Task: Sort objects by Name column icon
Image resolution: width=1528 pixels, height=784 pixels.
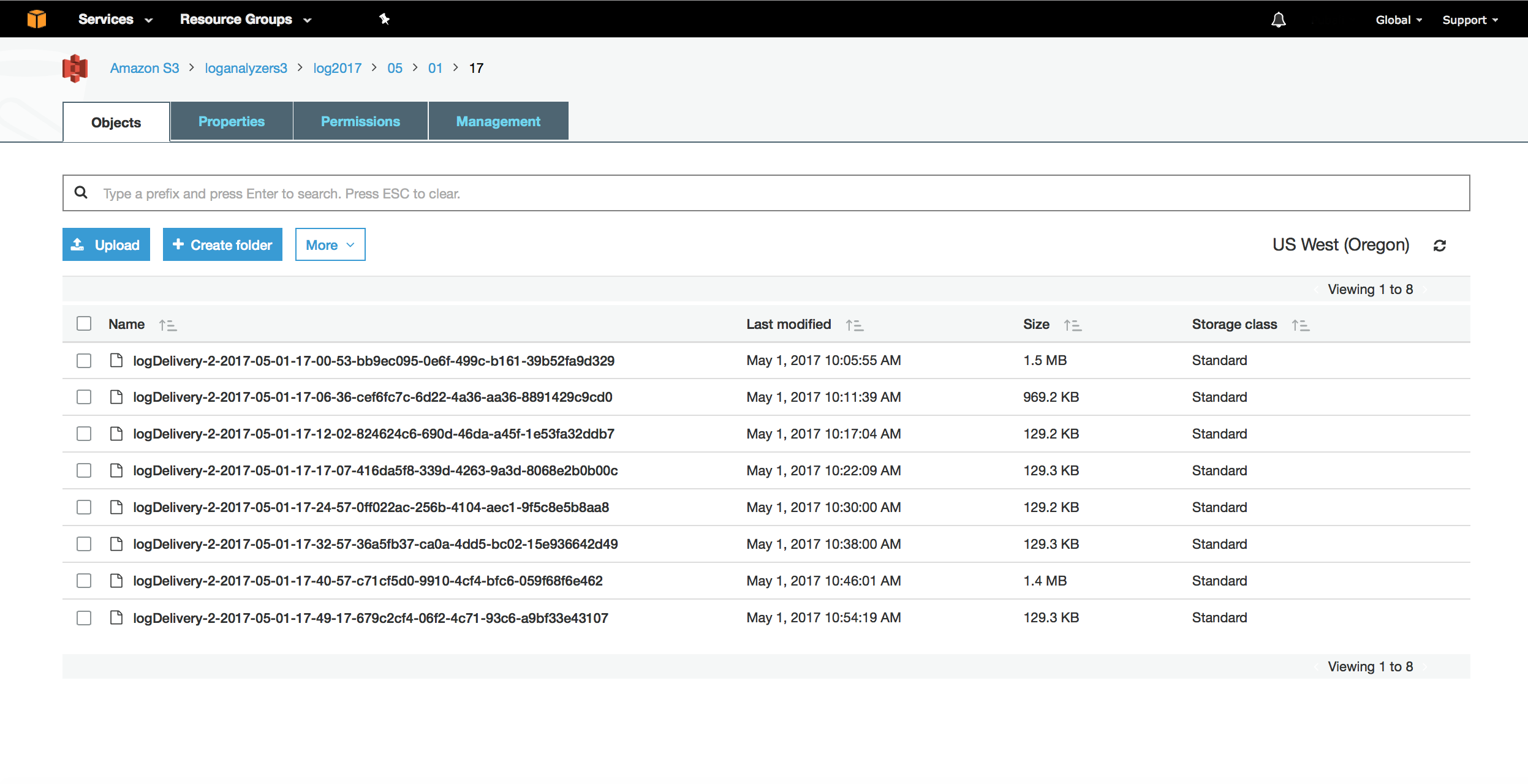Action: 167,325
